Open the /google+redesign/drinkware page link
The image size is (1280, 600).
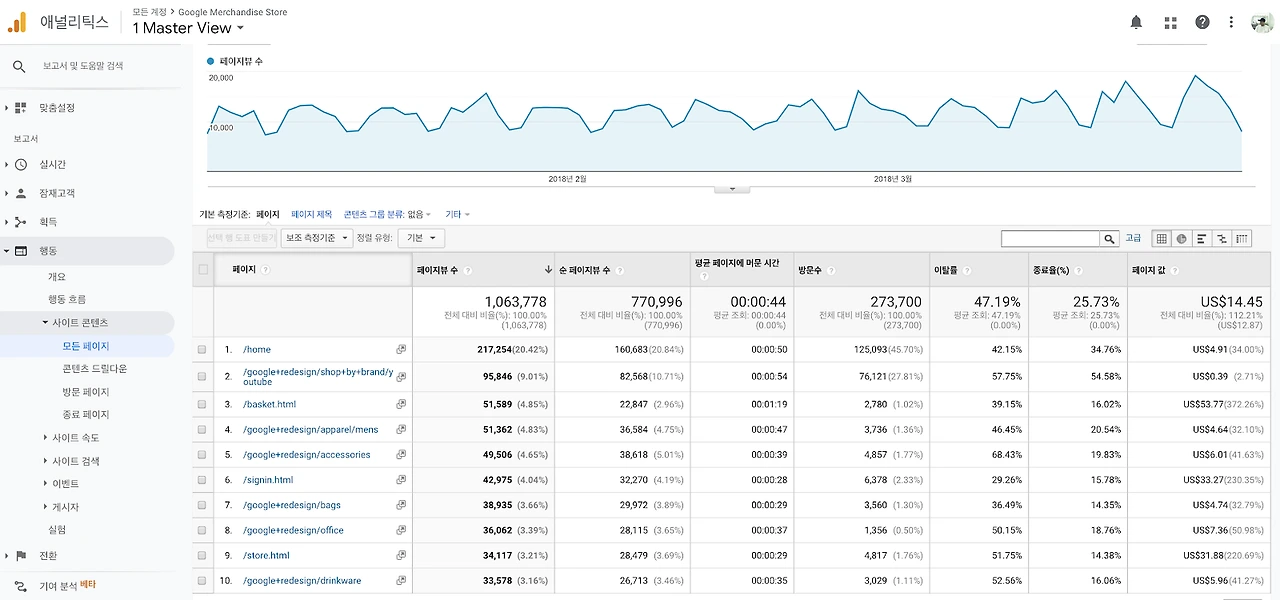point(302,581)
